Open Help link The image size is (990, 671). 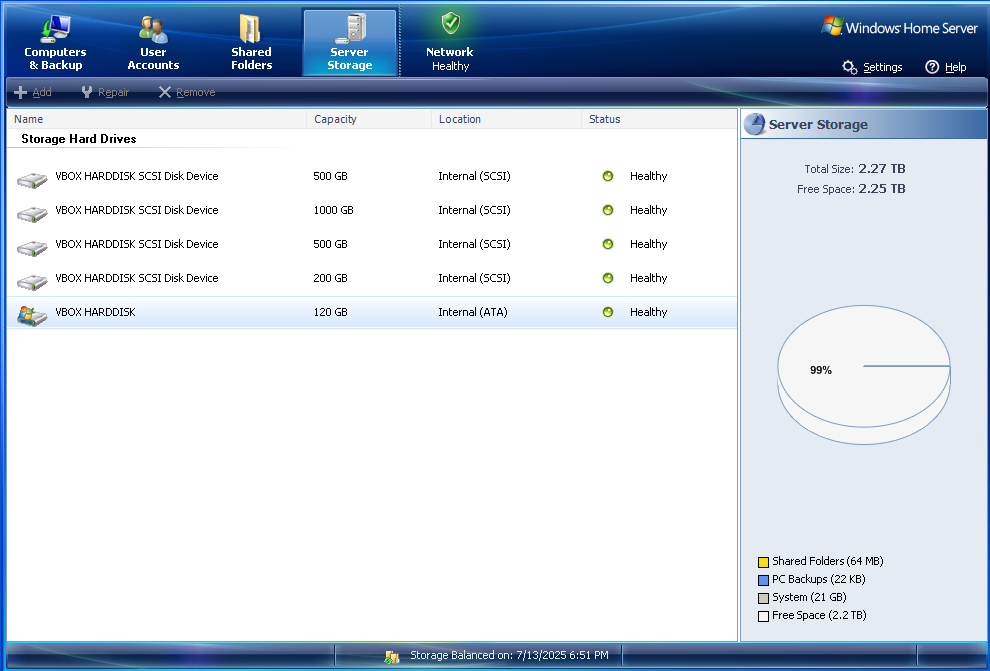coord(946,67)
